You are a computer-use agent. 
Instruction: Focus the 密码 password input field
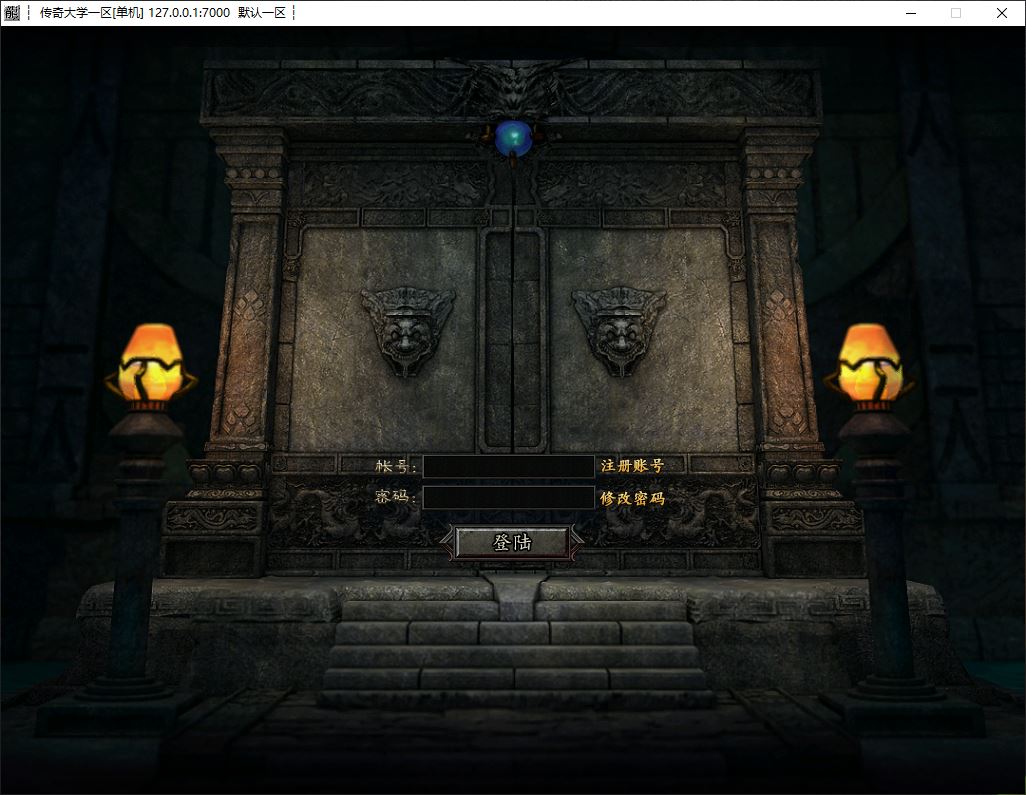508,497
